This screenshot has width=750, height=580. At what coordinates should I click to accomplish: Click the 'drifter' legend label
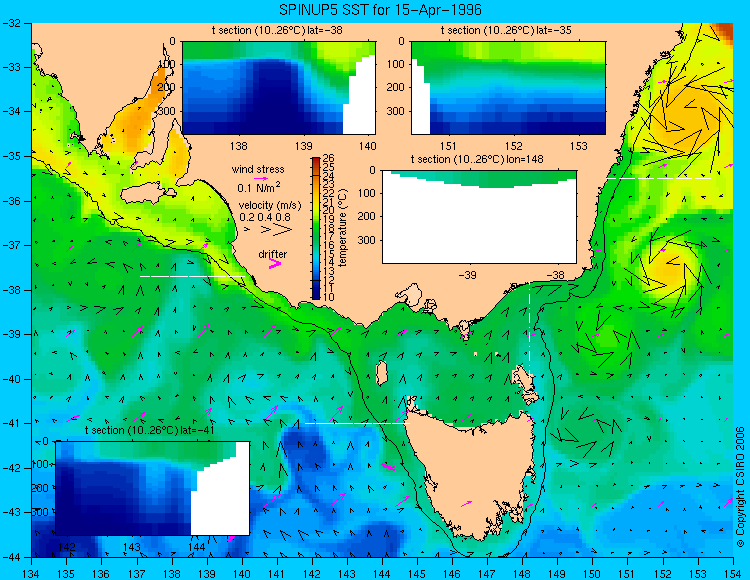[x=273, y=254]
